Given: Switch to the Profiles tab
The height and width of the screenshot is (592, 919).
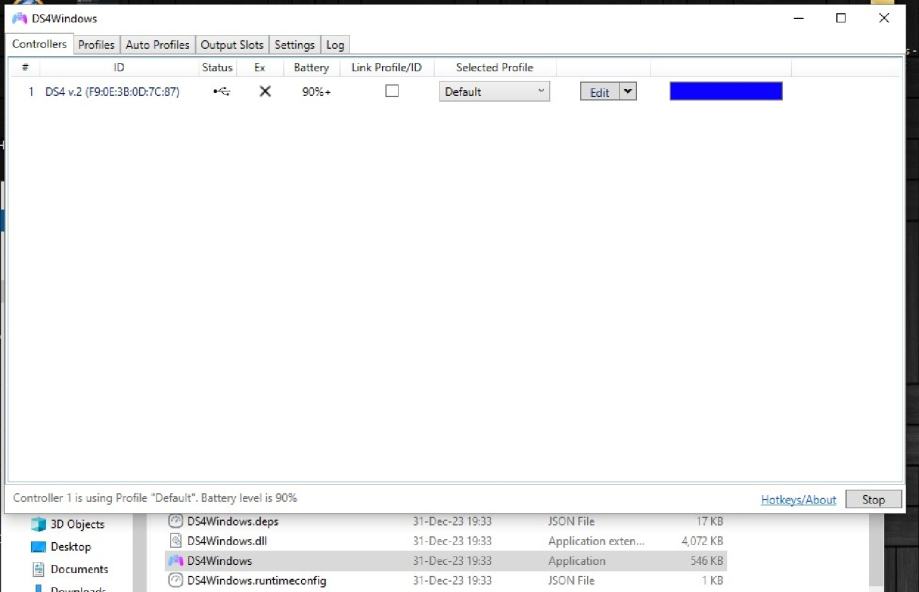Looking at the screenshot, I should click(x=96, y=45).
